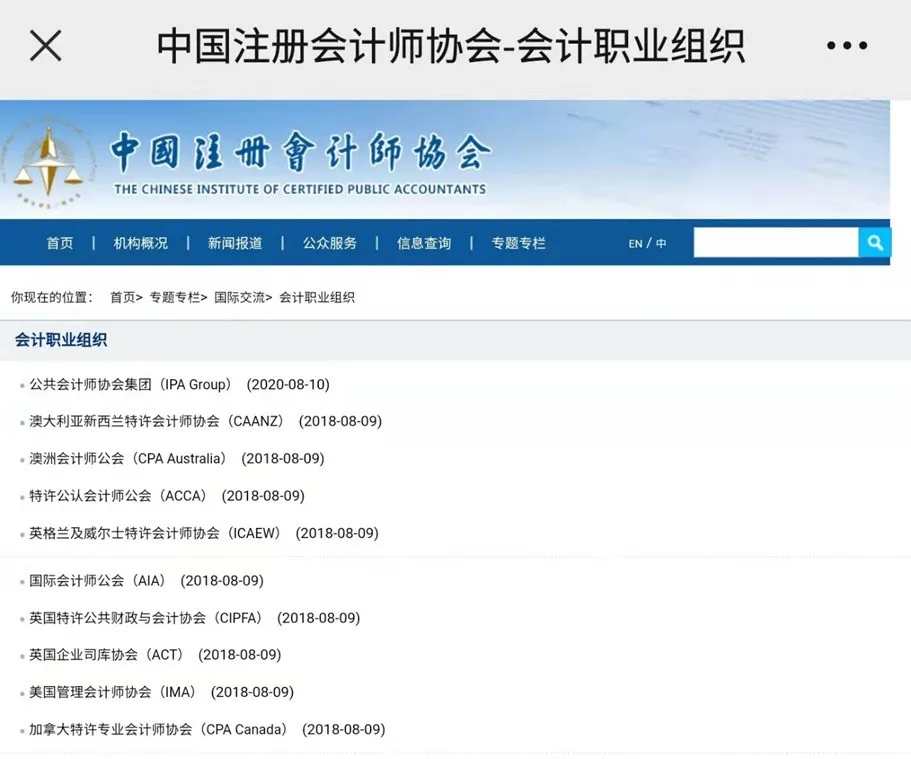Open the three-dot more options menu
Viewport: 911px width, 759px height.
click(x=847, y=45)
